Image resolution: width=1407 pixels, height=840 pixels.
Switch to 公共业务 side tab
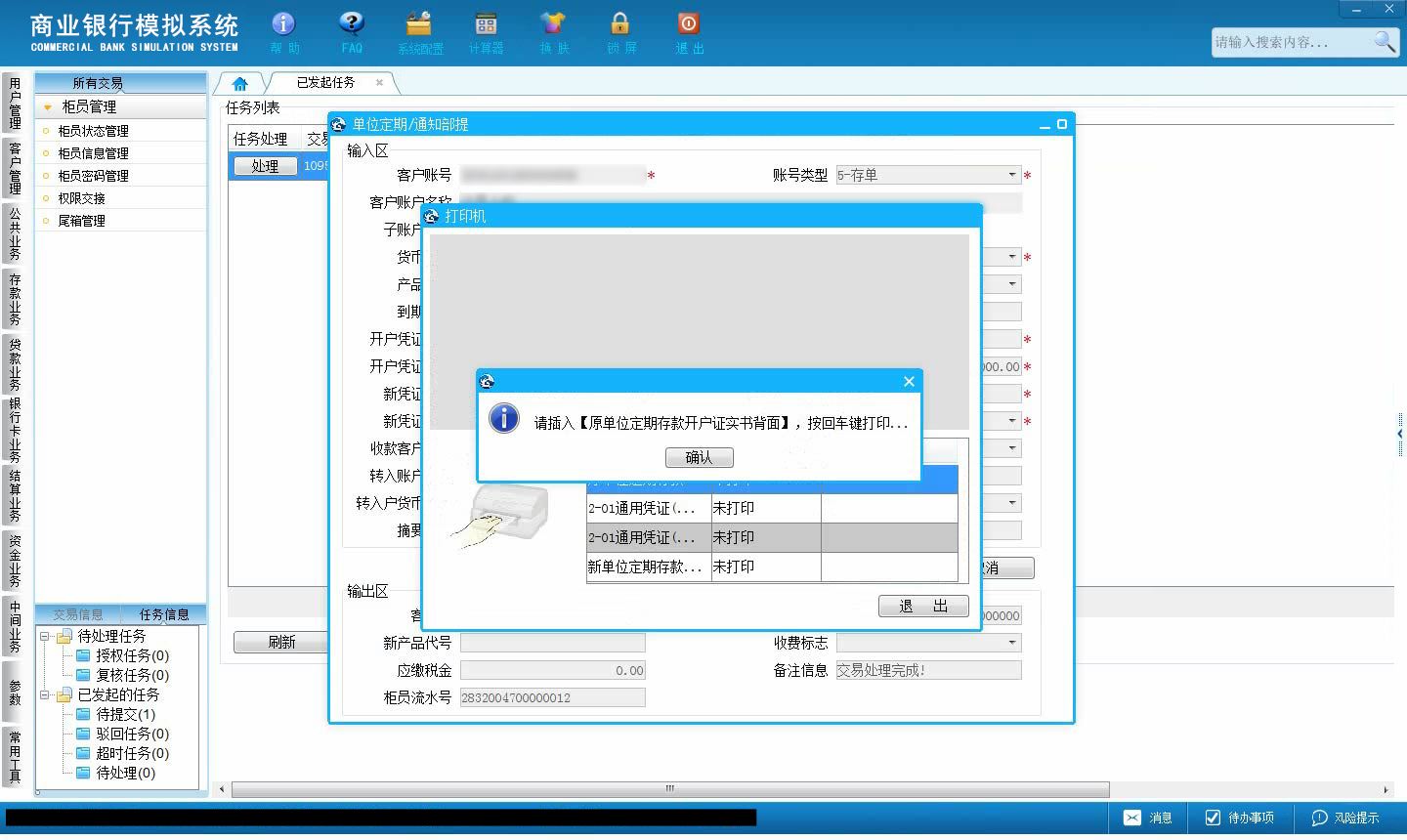click(14, 233)
